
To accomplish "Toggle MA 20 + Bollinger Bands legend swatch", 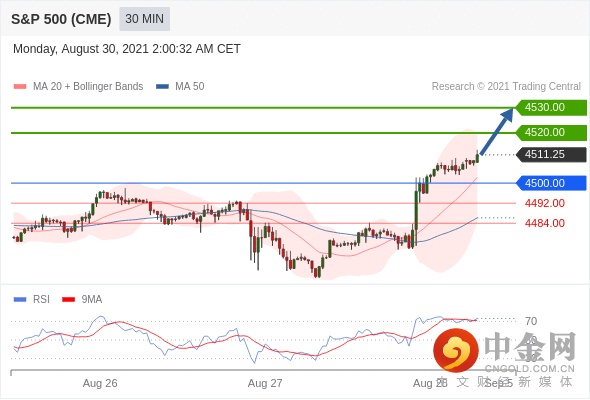I will point(20,87).
